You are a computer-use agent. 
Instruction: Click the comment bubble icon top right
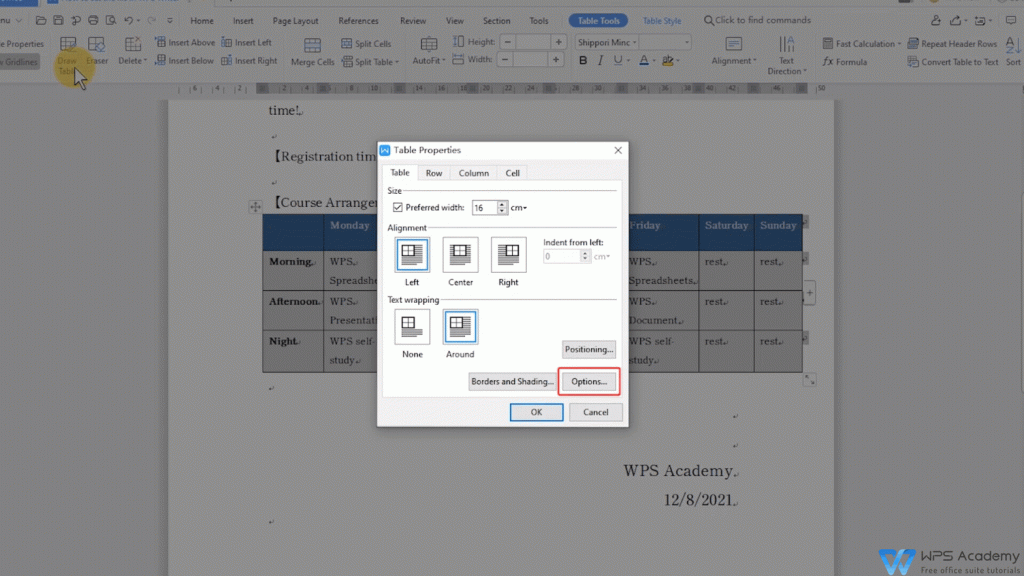point(1011,21)
